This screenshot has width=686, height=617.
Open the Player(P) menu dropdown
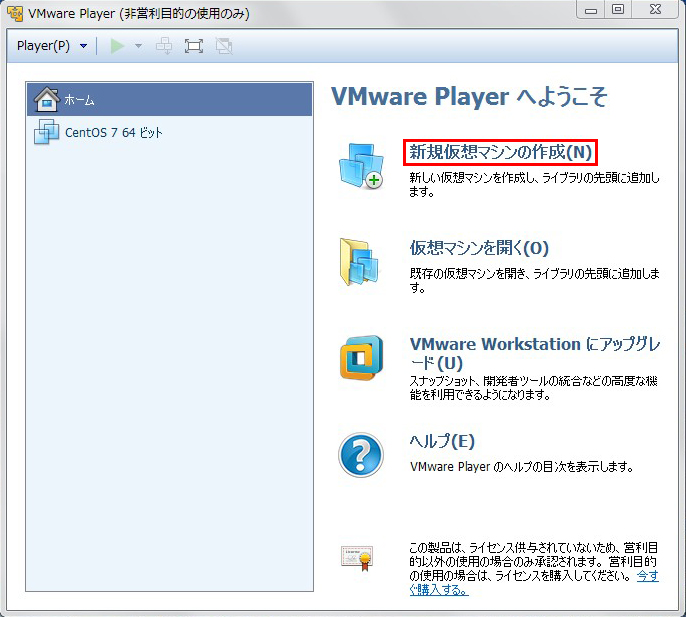[x=52, y=46]
